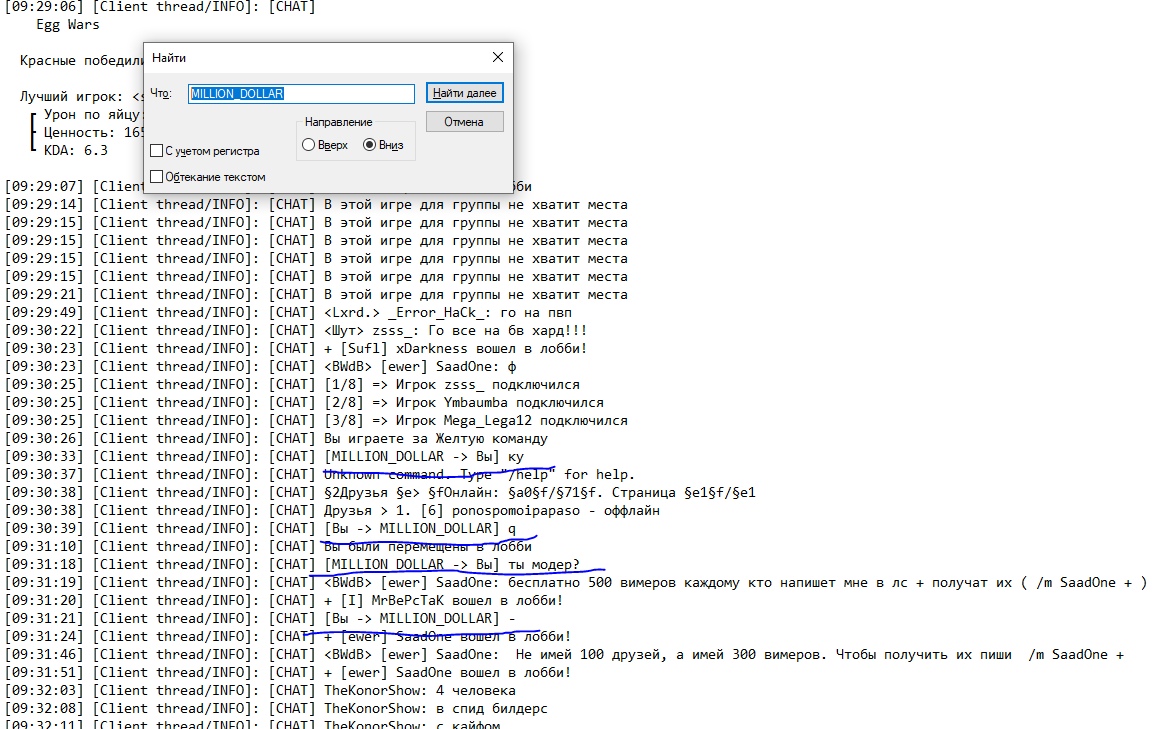This screenshot has height=729, width=1170.
Task: Click the "[MILLION_DOLLAR -> Вы] ку" message
Action: pyautogui.click(x=423, y=456)
